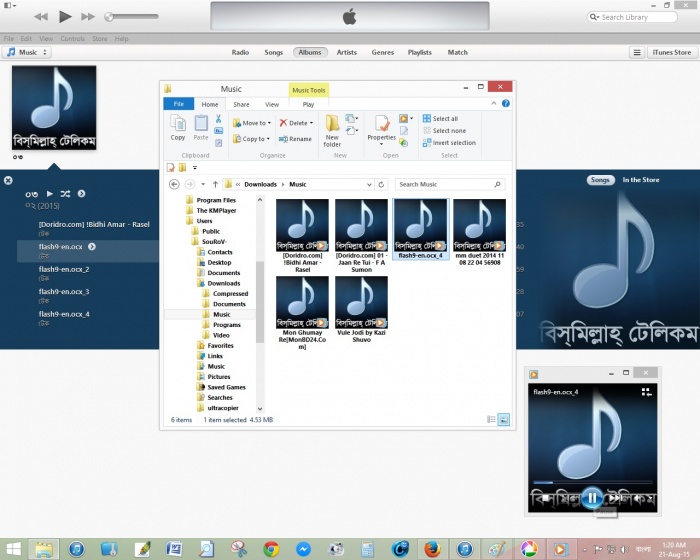This screenshot has height=560, width=700.
Task: Click the shuffle icon in album panel
Action: [x=64, y=192]
